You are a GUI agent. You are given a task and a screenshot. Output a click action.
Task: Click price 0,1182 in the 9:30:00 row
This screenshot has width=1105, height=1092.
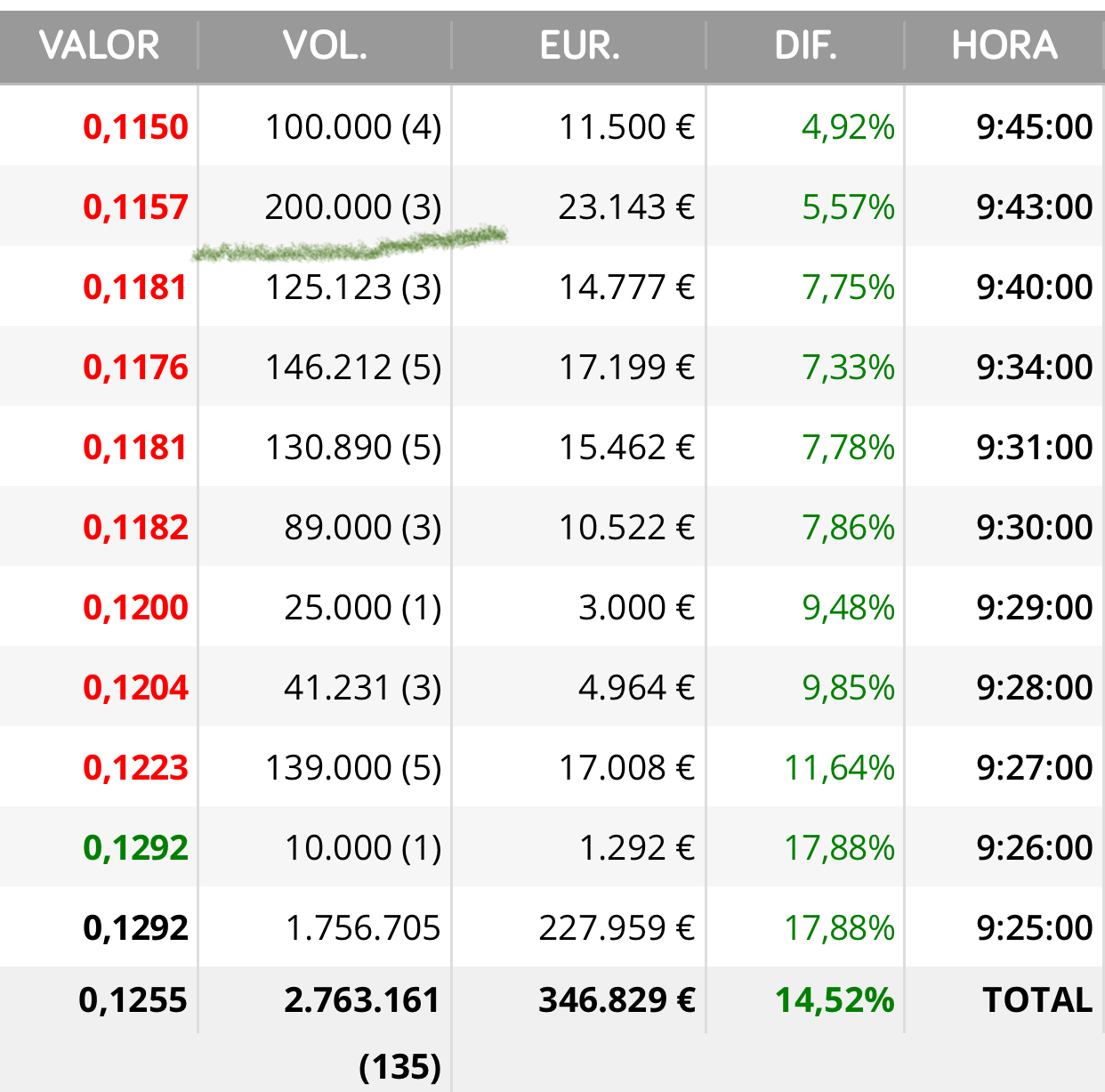(135, 528)
